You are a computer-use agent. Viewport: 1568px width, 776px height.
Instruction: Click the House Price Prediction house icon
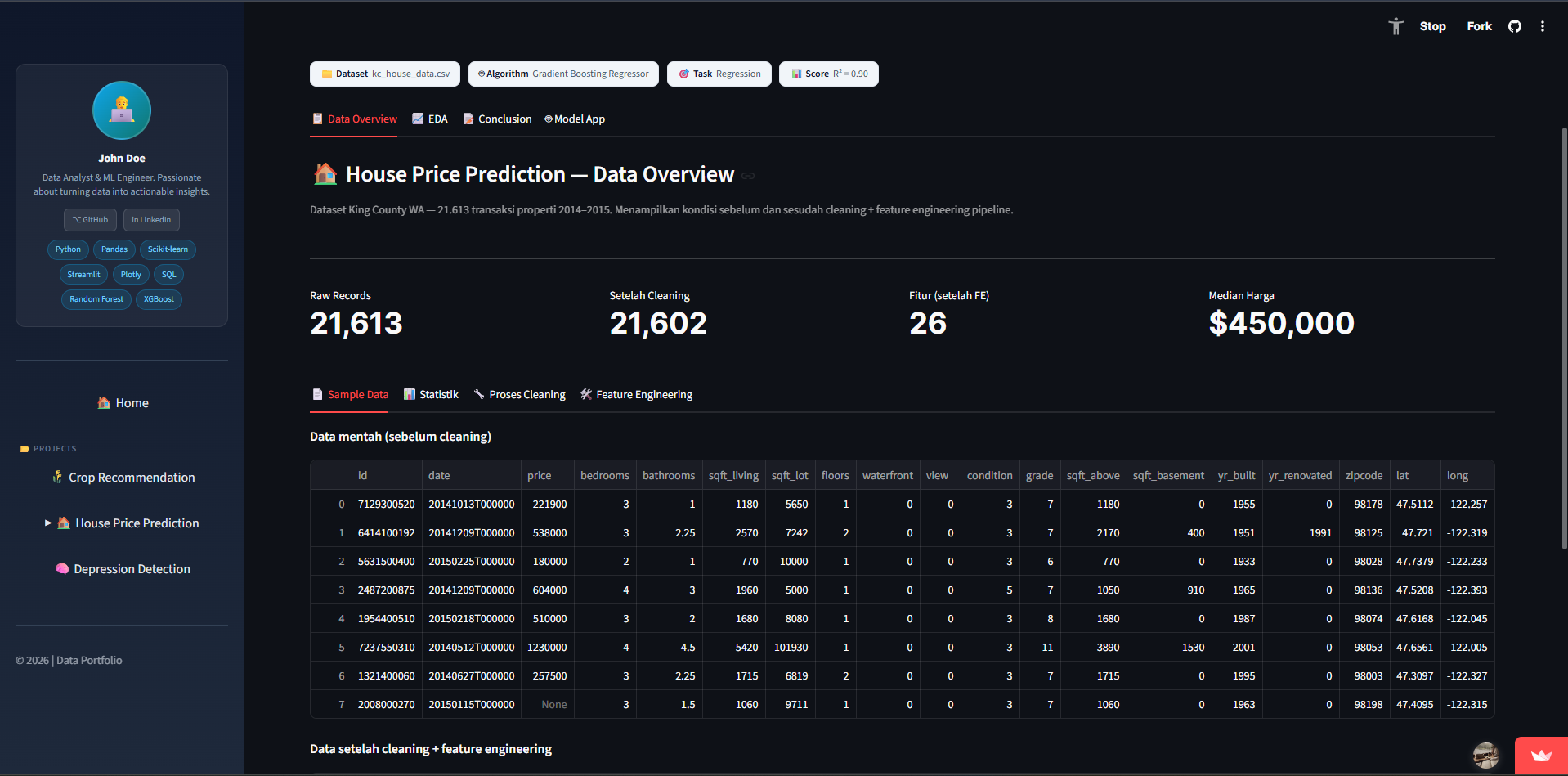[x=64, y=523]
